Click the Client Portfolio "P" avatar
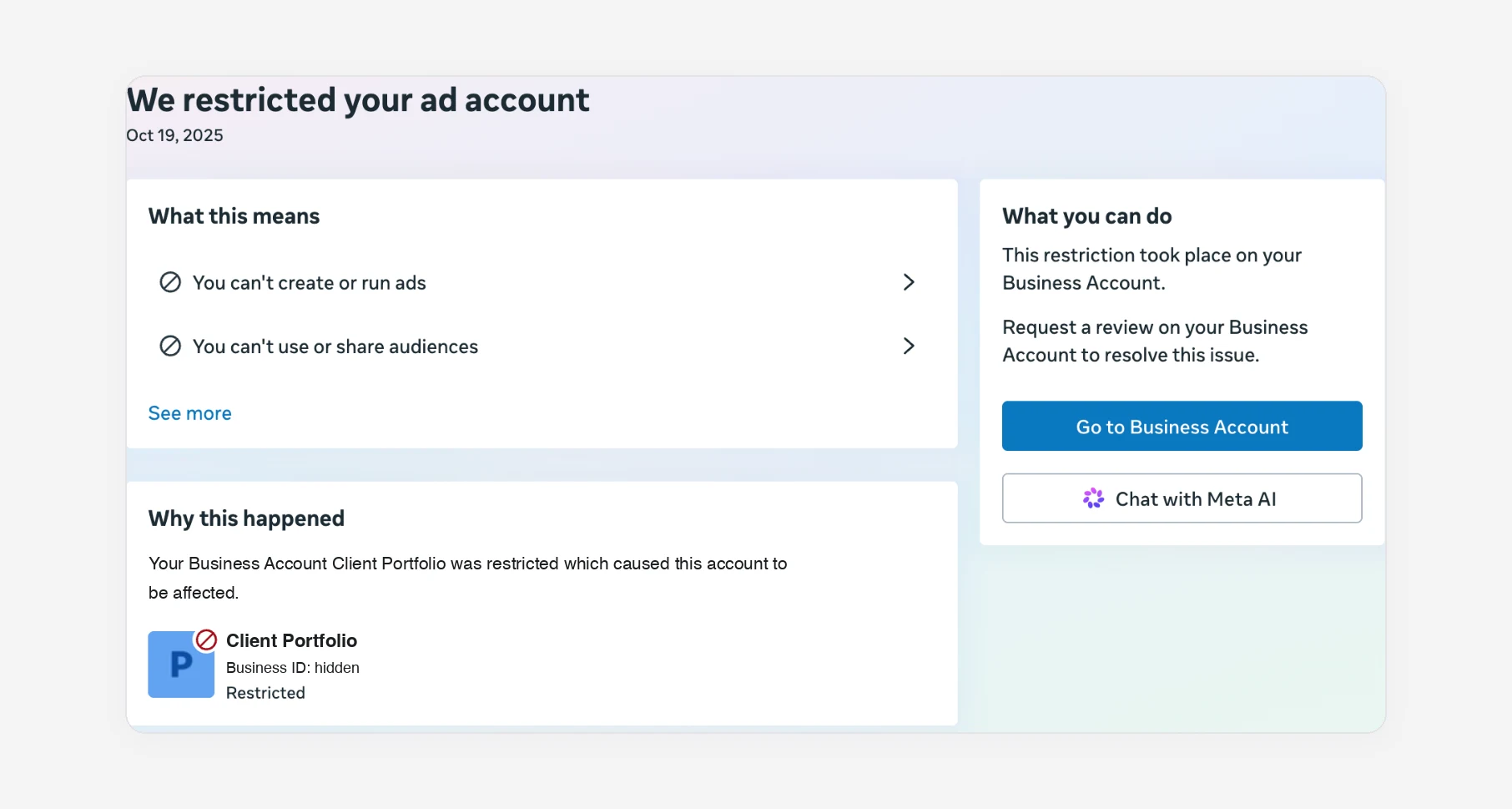Screen dimensions: 1512x809 tap(181, 664)
